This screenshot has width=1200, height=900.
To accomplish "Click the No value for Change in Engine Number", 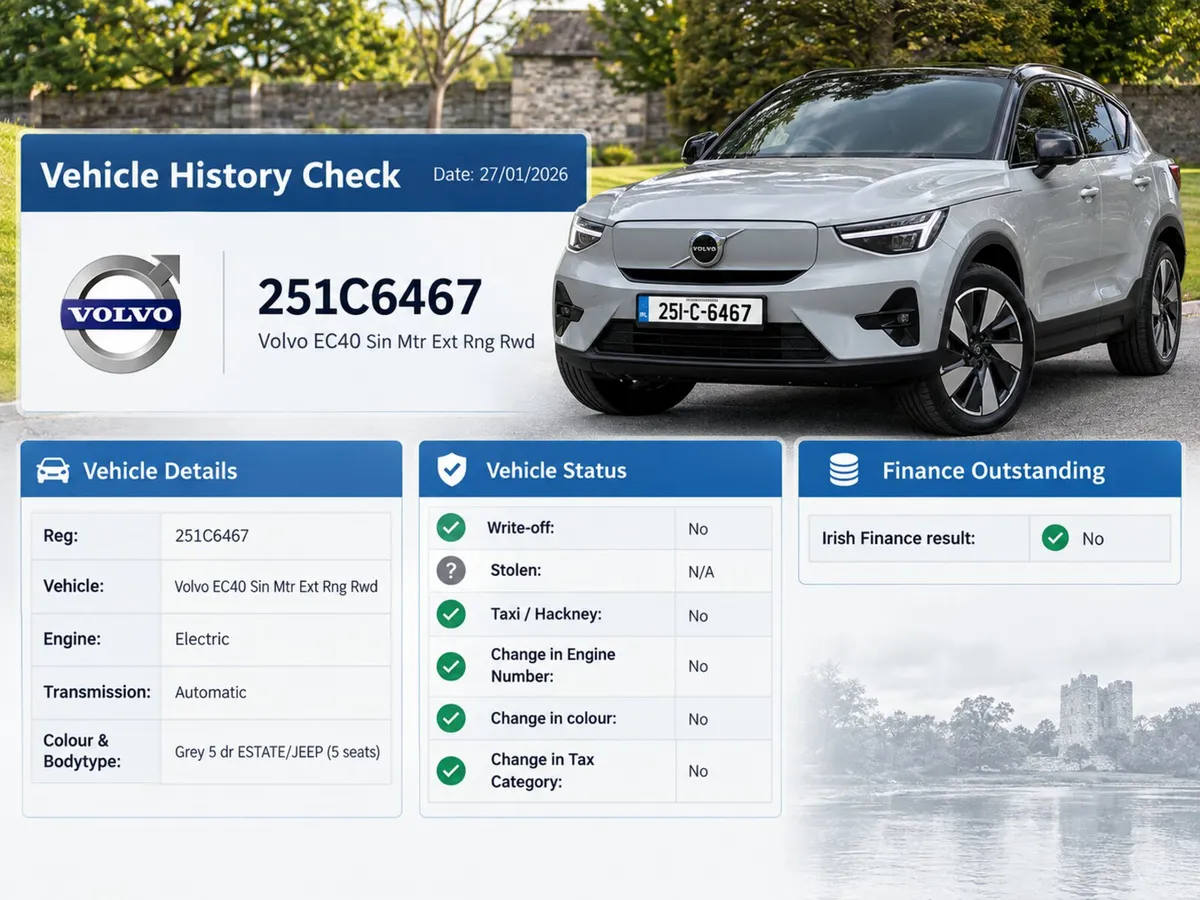I will (698, 667).
